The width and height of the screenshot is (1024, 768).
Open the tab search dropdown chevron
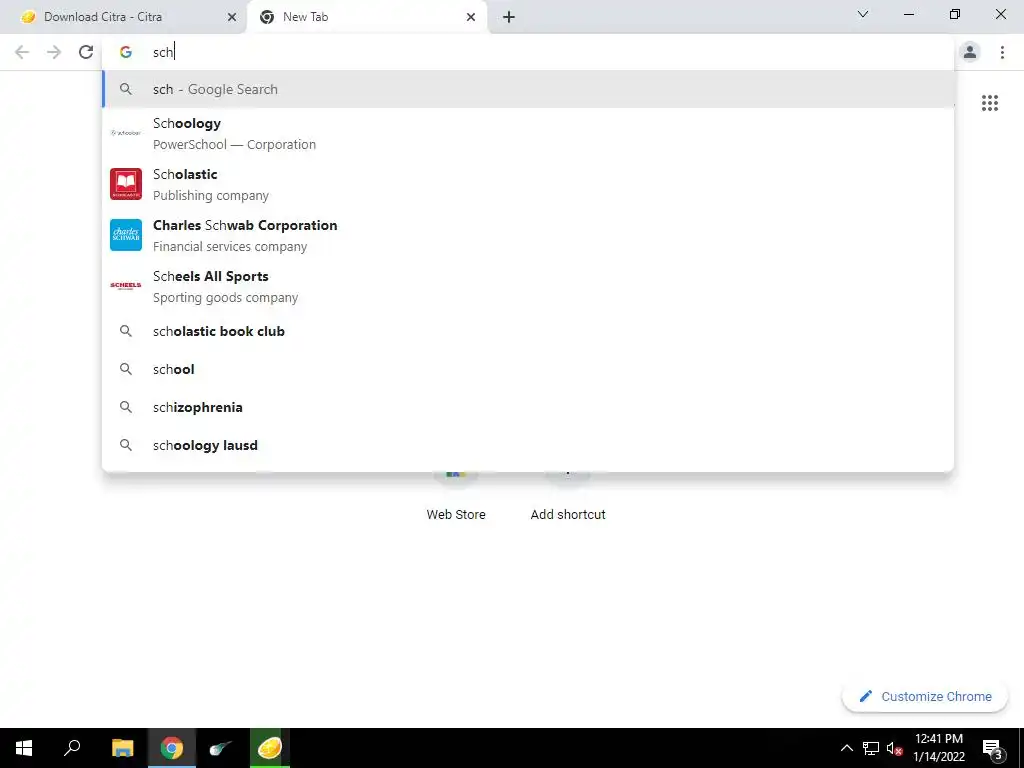coord(863,14)
